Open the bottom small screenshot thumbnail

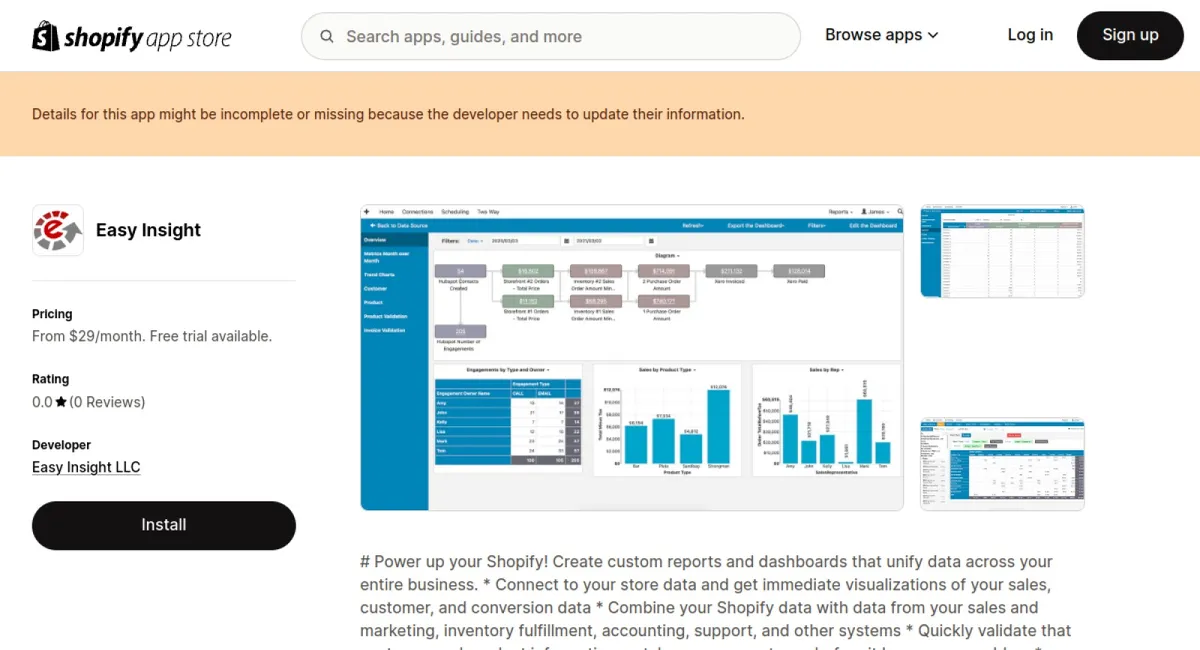(x=1002, y=464)
